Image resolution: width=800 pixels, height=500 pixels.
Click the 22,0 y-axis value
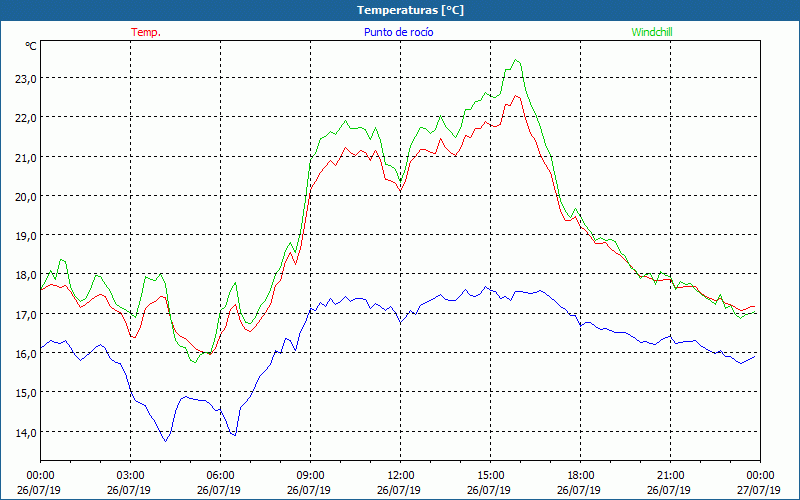click(x=24, y=118)
